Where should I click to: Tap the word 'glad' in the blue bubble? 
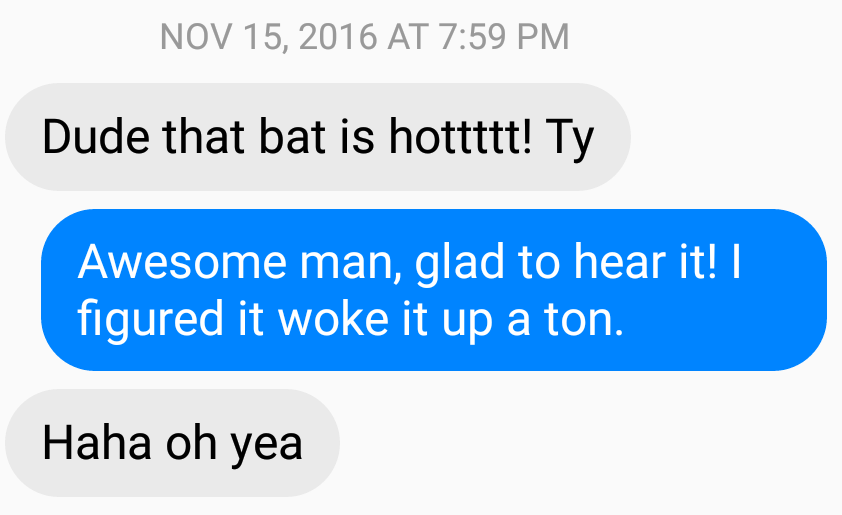pyautogui.click(x=460, y=263)
